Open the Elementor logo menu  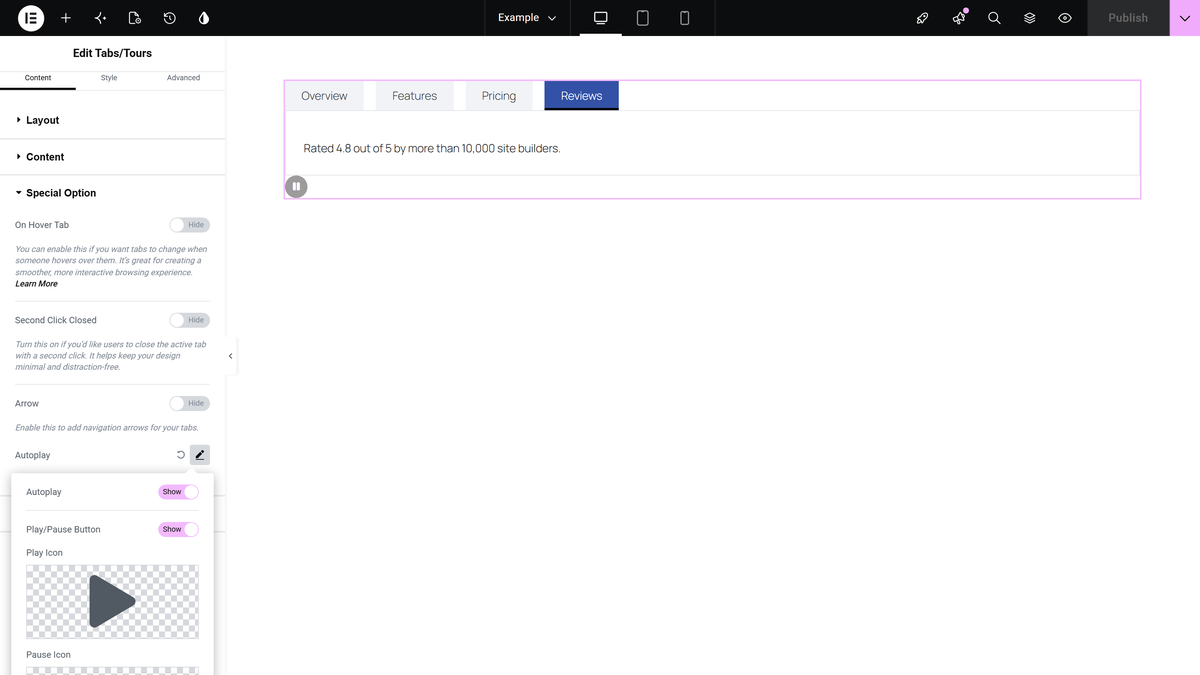31,18
